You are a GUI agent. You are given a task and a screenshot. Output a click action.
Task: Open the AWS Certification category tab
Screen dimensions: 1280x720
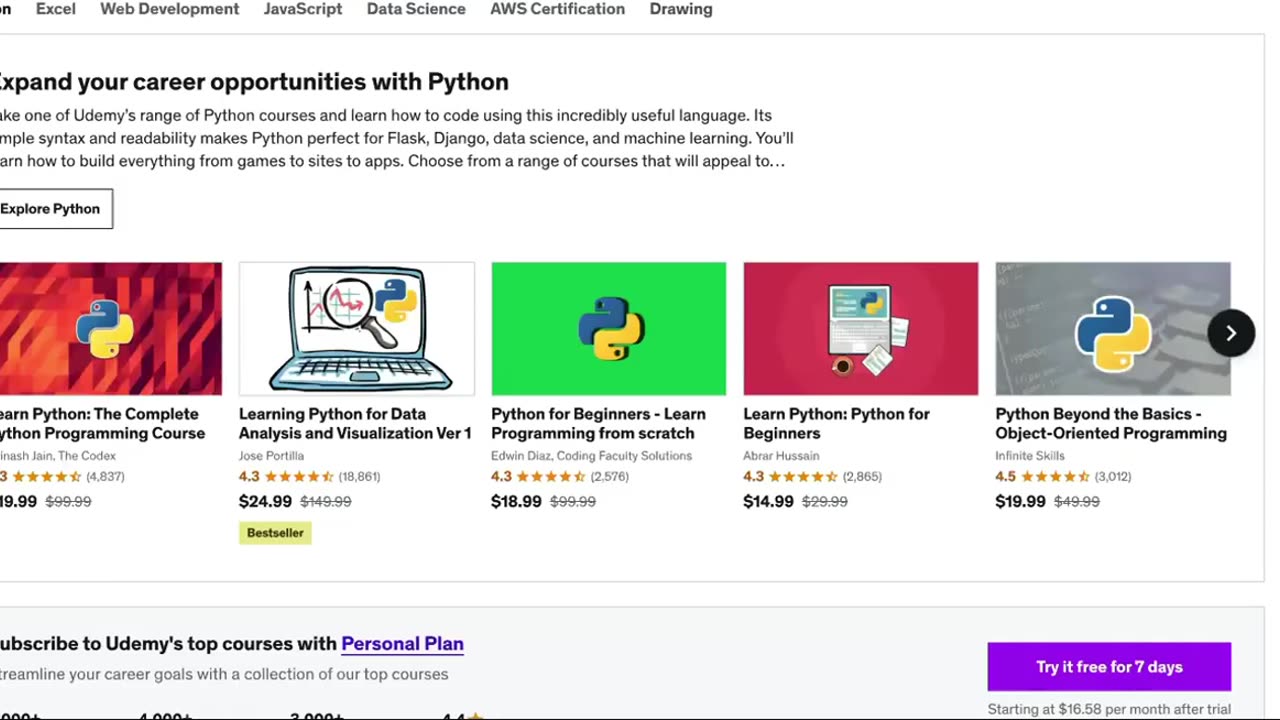(557, 9)
